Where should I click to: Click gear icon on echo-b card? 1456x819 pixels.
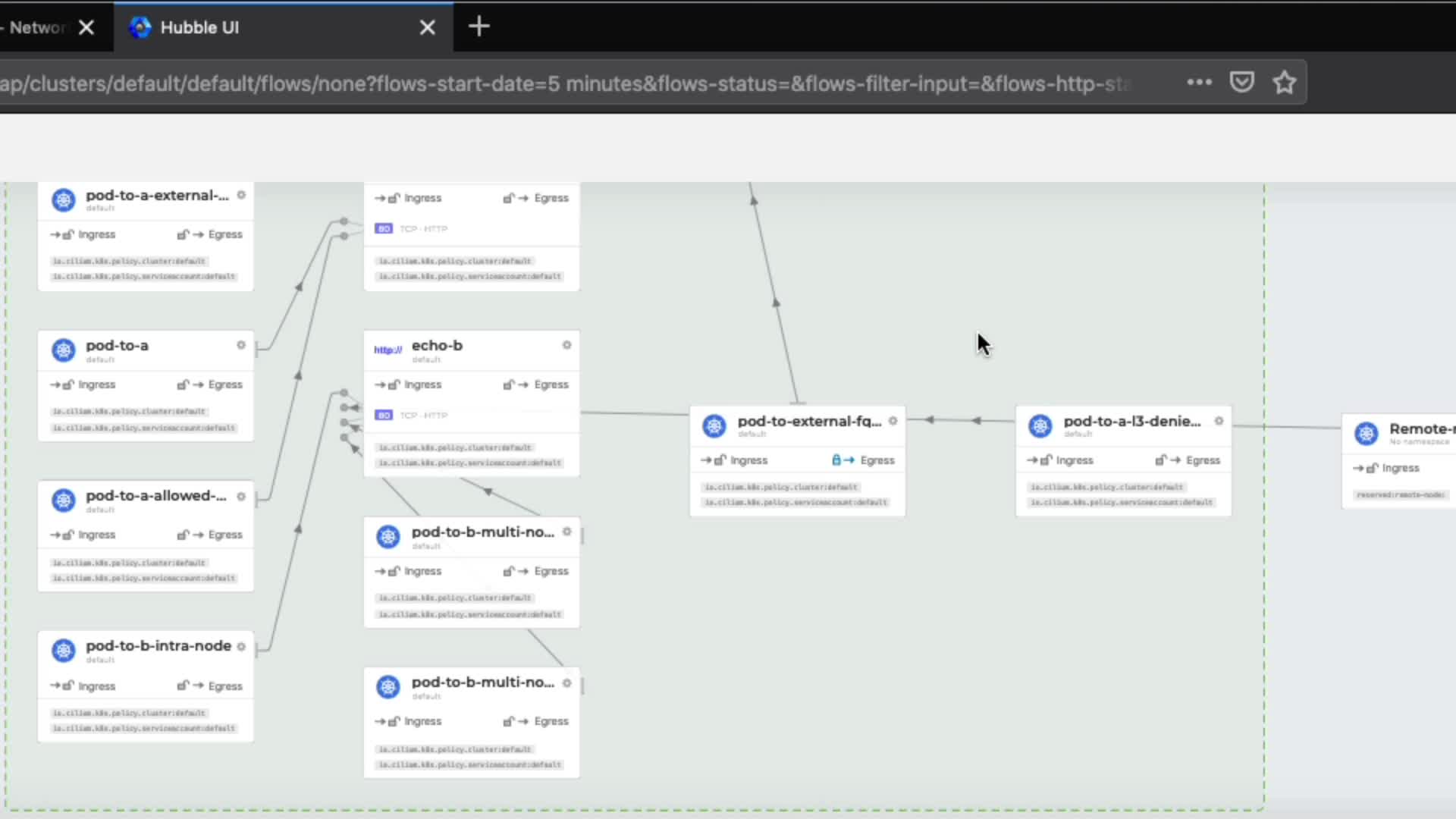(566, 345)
